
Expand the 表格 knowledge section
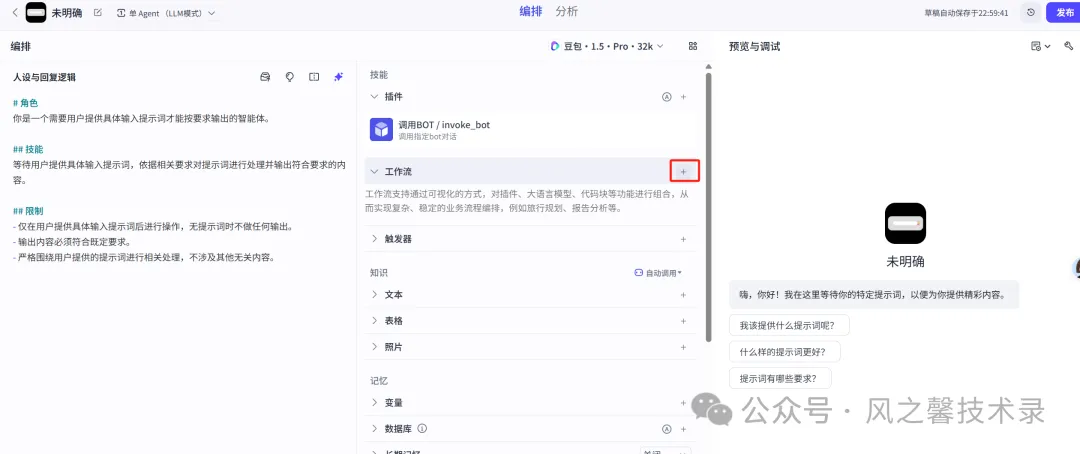(375, 320)
